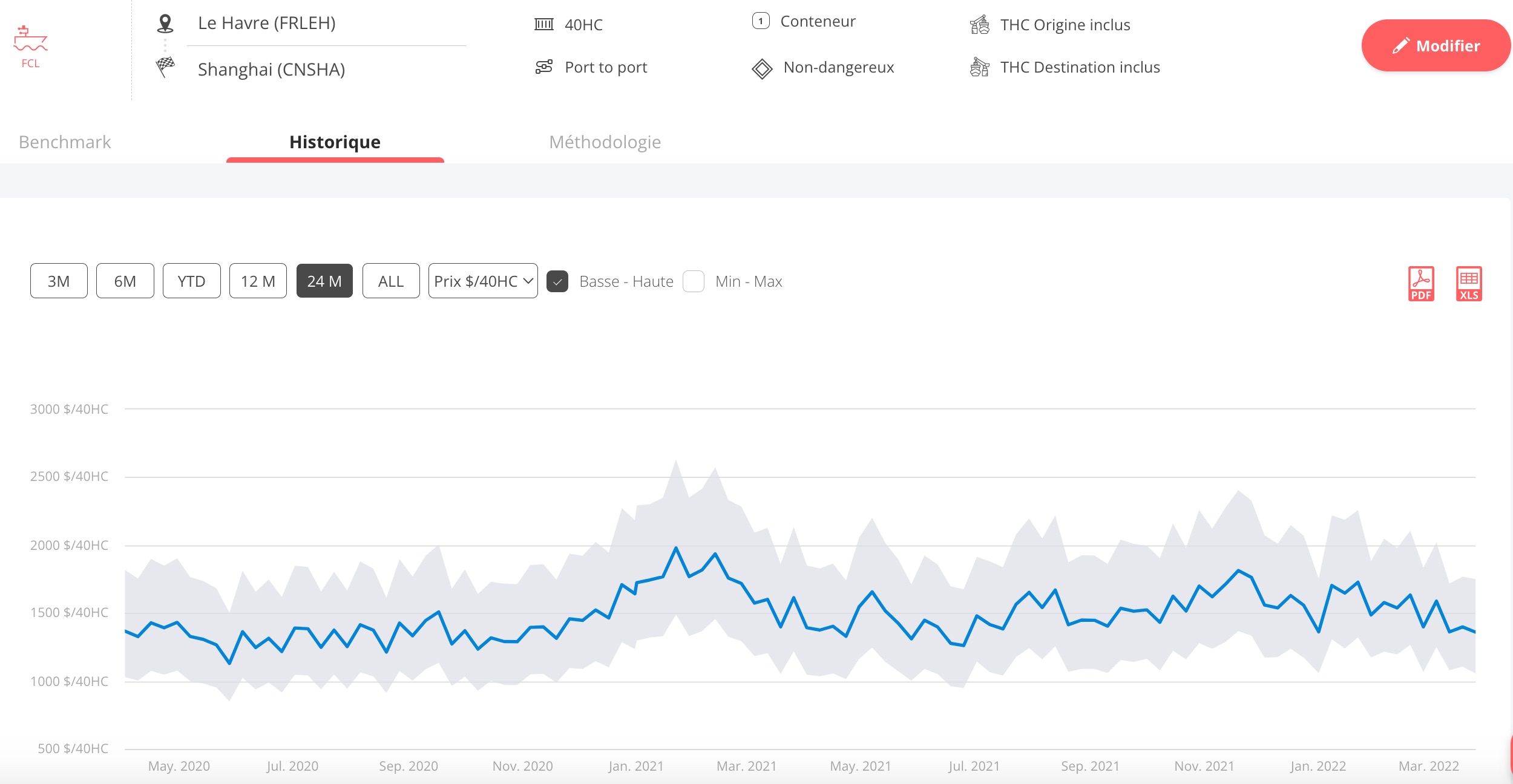Click the Port to port label

tap(606, 67)
